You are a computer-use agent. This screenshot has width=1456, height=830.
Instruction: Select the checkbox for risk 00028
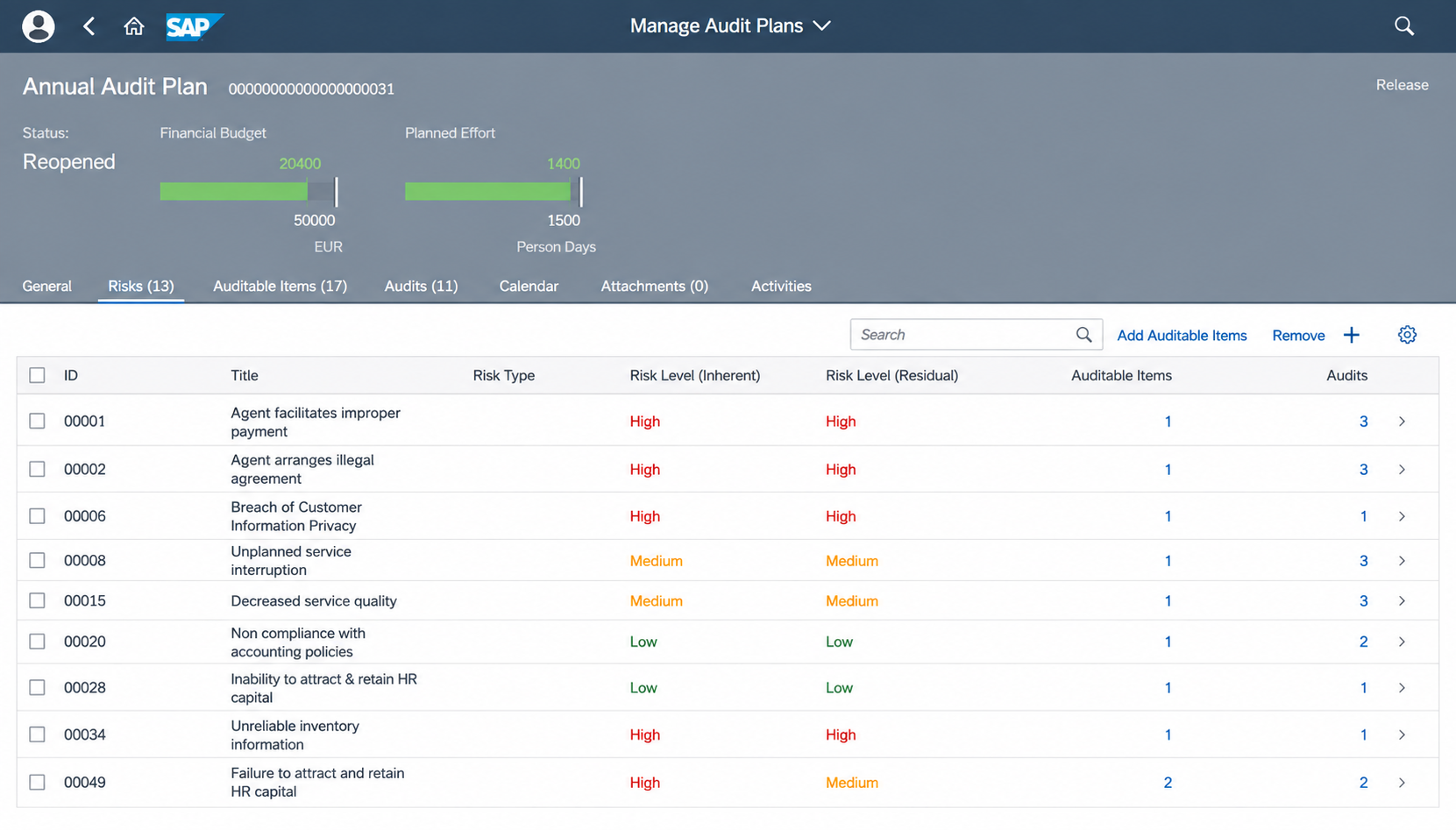[37, 687]
